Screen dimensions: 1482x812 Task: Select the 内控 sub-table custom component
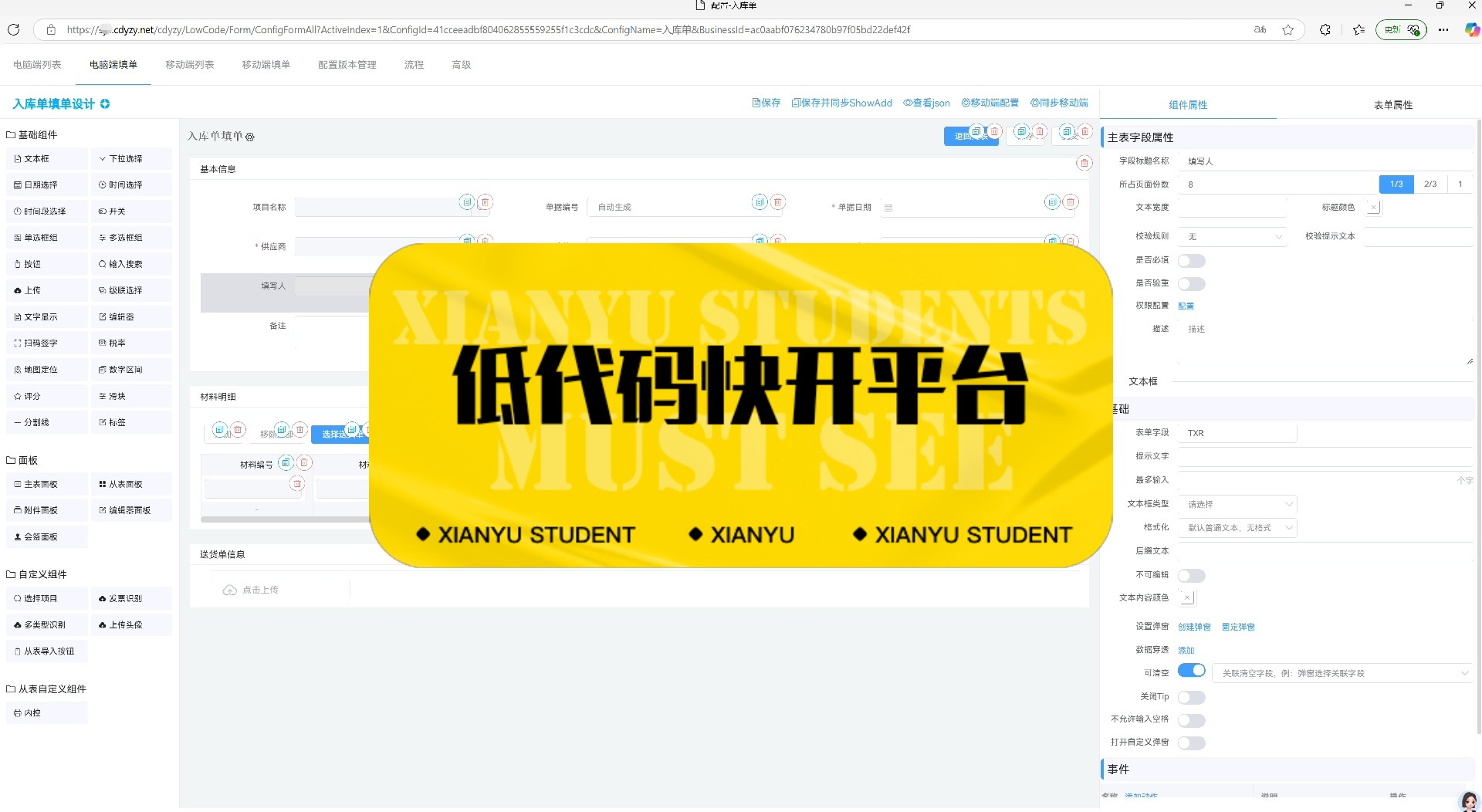tap(47, 713)
